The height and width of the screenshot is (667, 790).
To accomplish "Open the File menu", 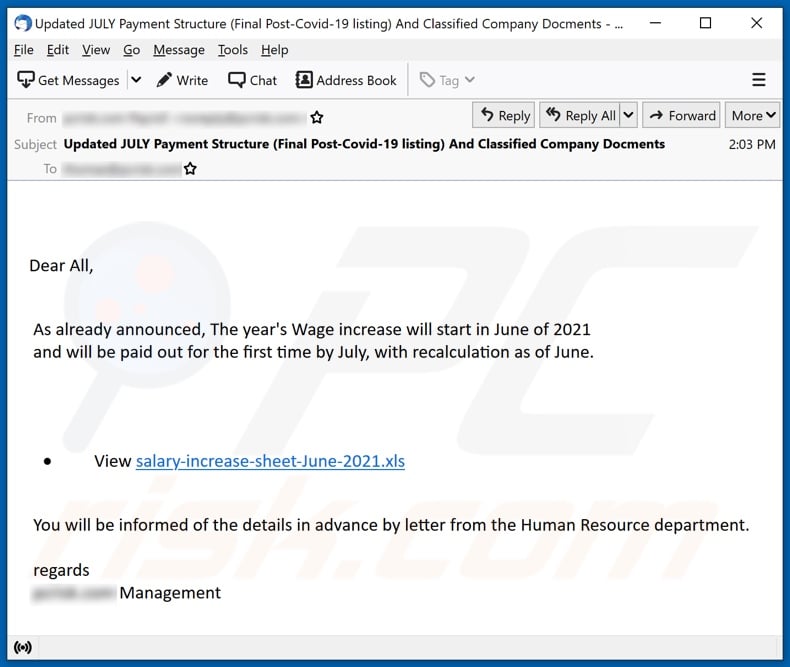I will tap(24, 50).
